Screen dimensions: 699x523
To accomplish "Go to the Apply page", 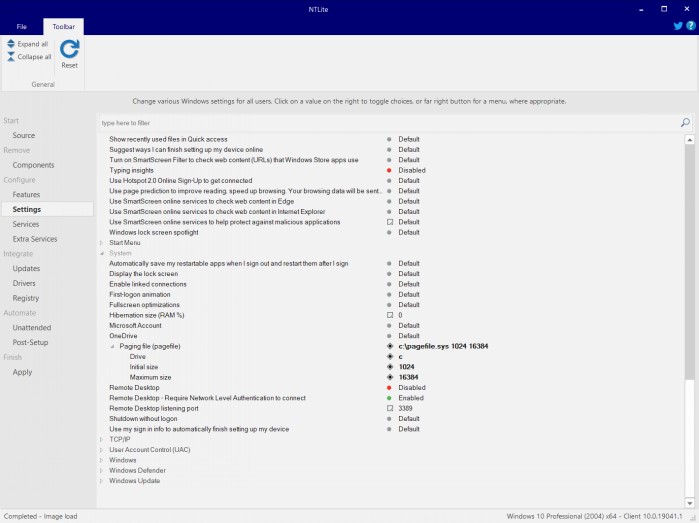I will (x=22, y=372).
